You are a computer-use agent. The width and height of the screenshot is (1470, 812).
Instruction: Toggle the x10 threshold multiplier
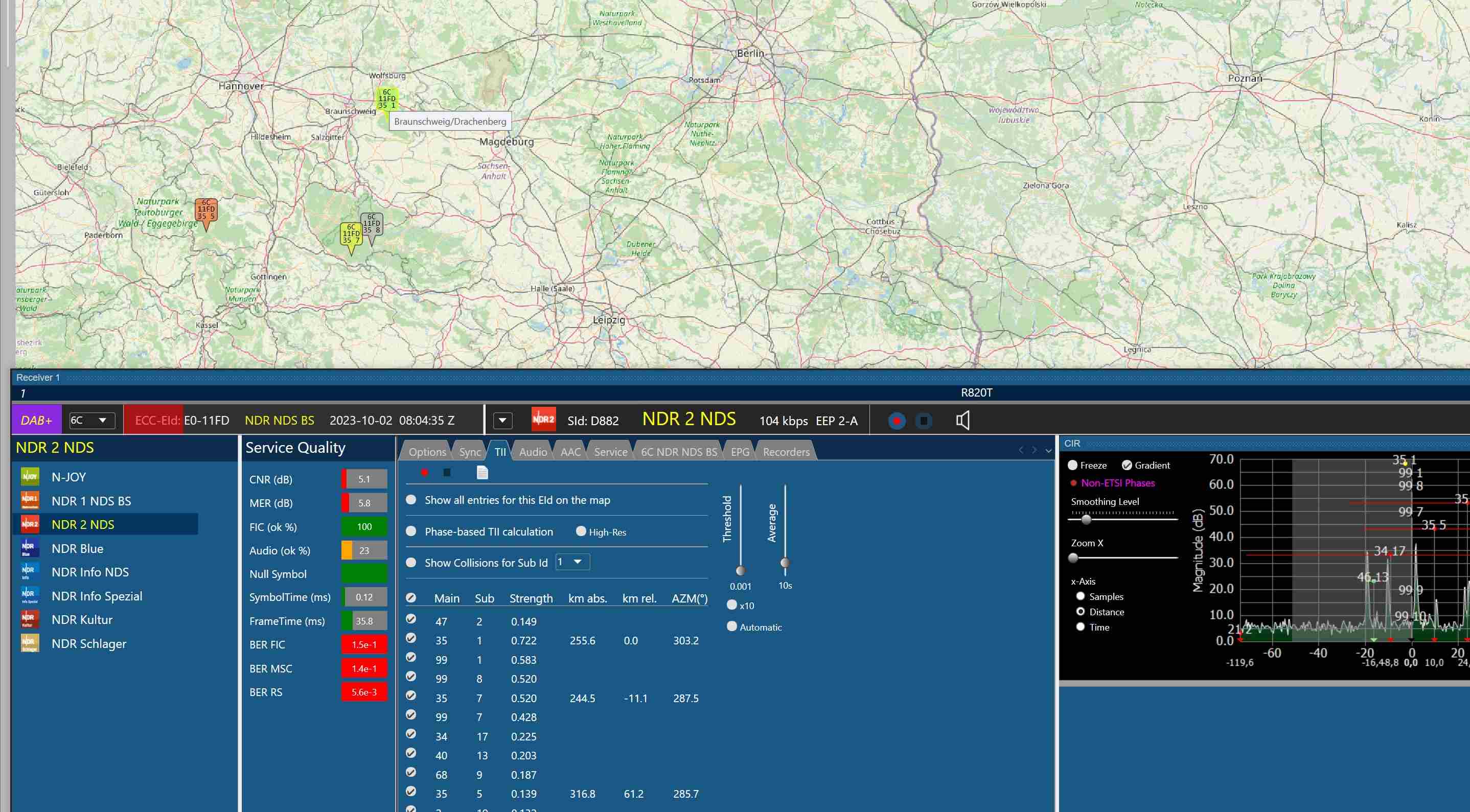pos(732,605)
